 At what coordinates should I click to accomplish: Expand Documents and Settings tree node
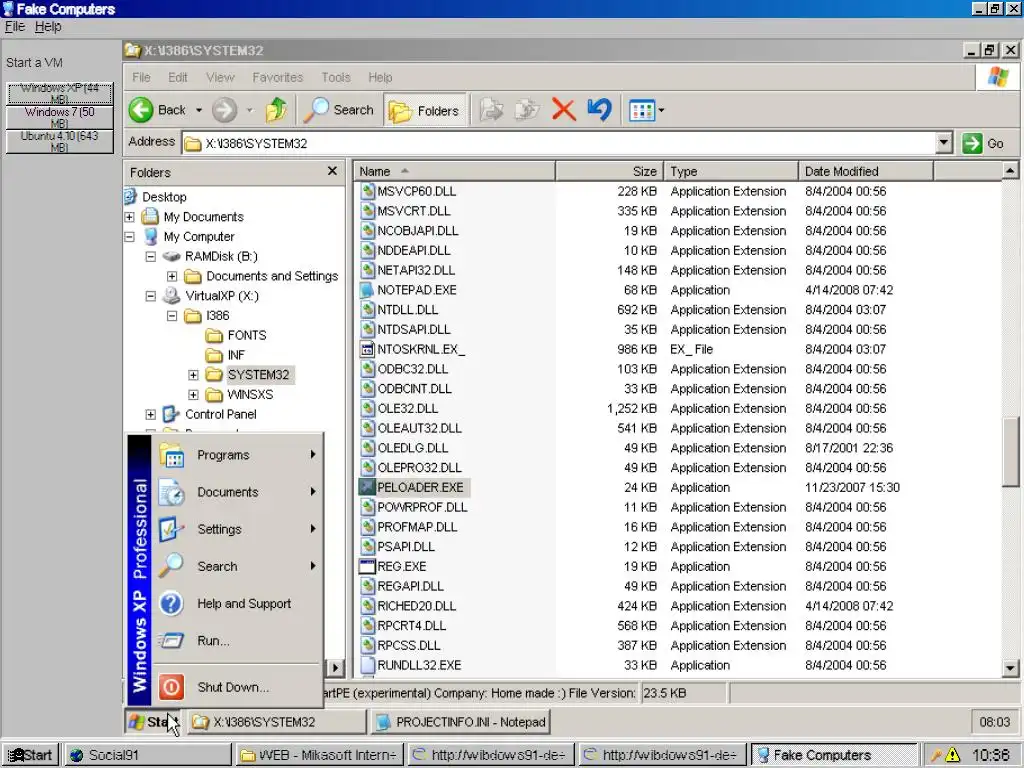(x=172, y=276)
